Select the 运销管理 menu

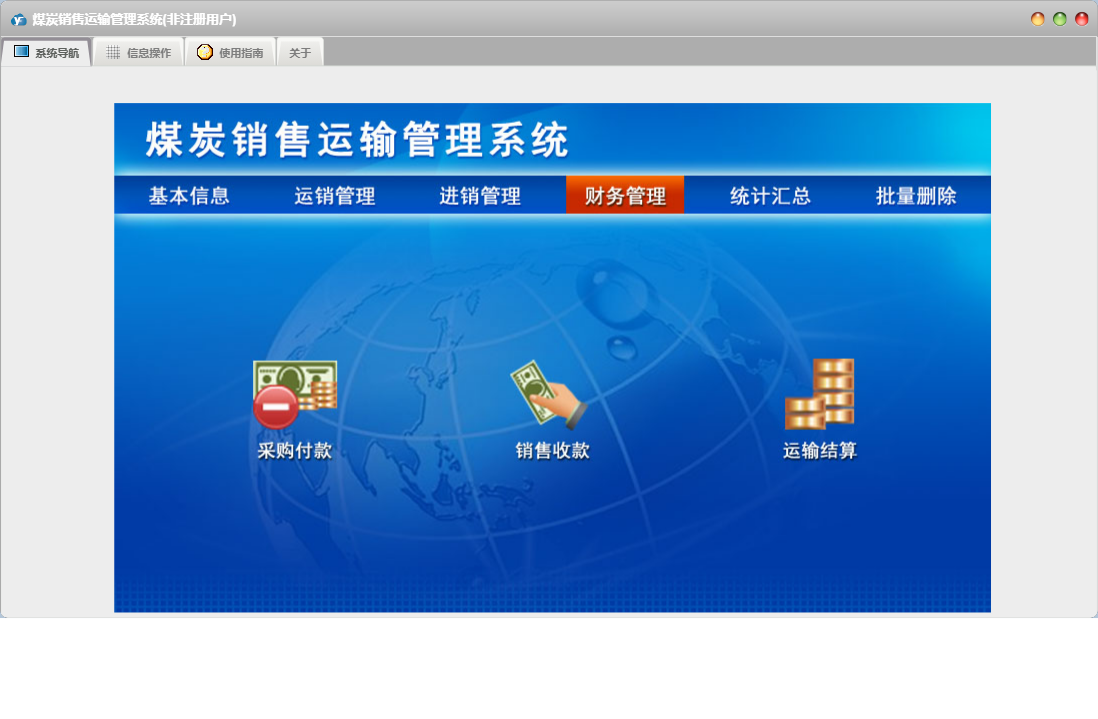335,195
